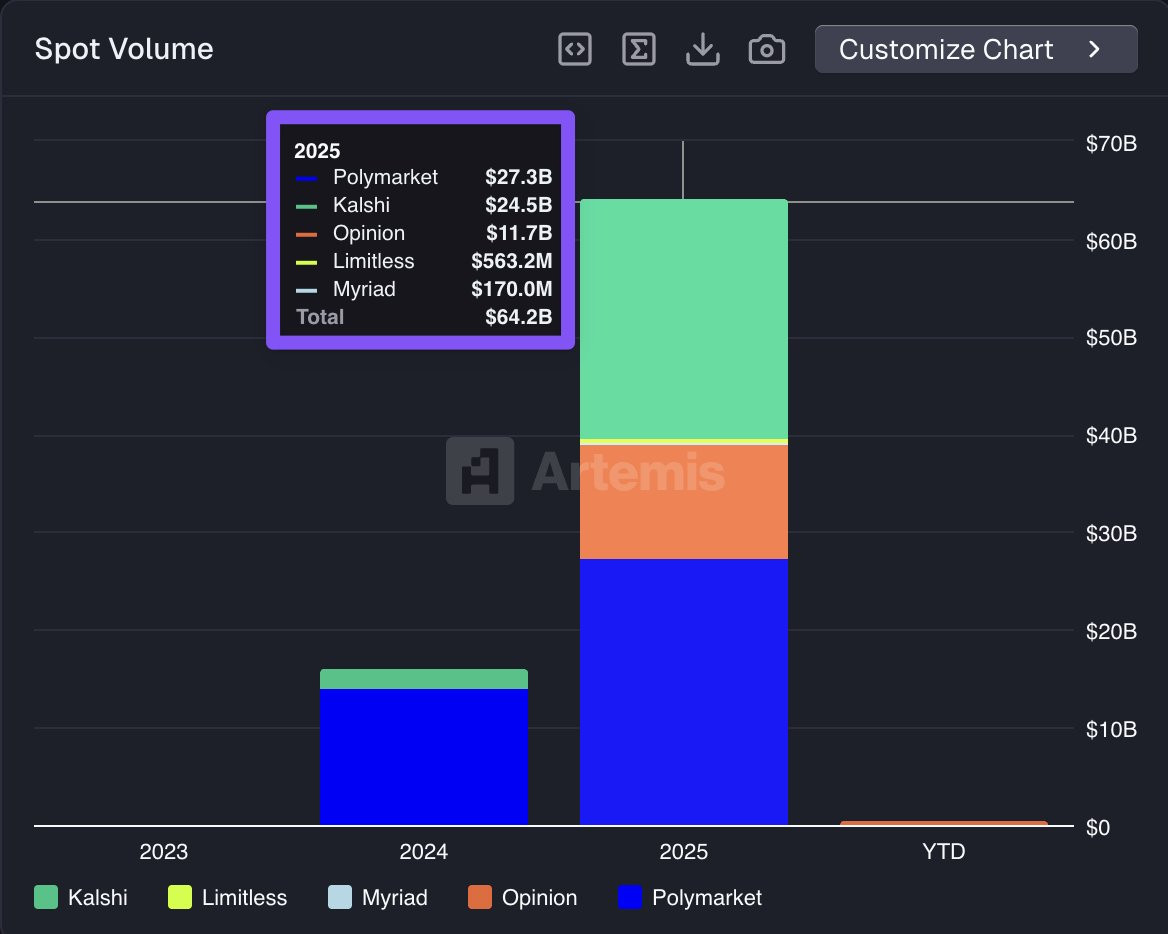Click the Opinion orange legend swatch
The image size is (1168, 934).
click(480, 898)
